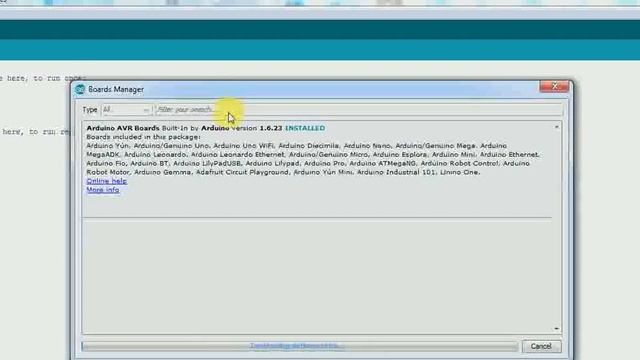Close the Boards Manager dialog
Viewport: 640px width, 360px height.
click(x=554, y=86)
